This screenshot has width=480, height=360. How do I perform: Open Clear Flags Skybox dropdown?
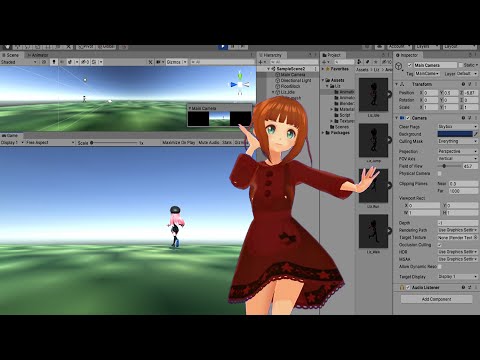[x=458, y=127]
